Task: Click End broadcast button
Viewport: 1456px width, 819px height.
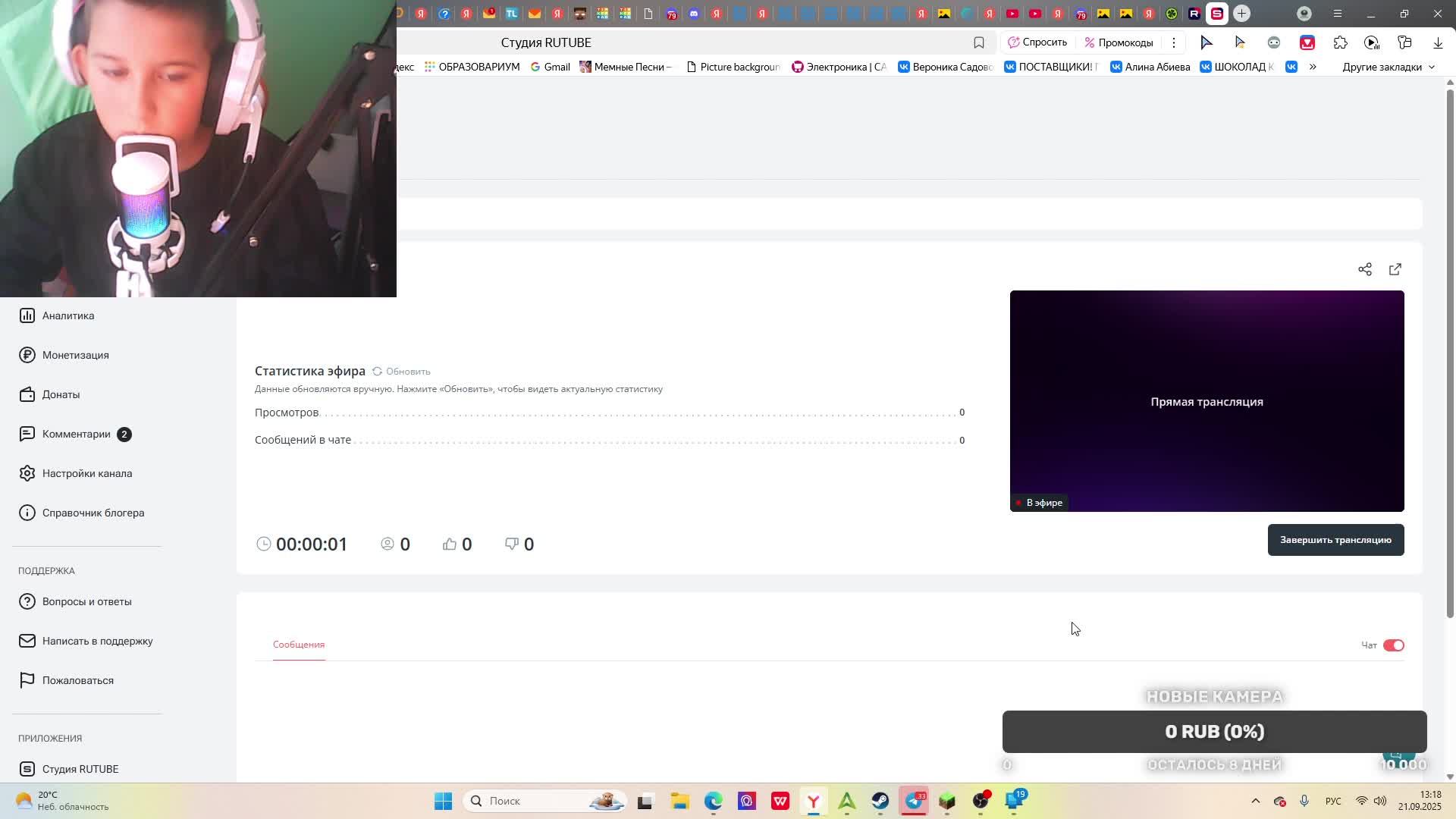Action: pyautogui.click(x=1335, y=540)
